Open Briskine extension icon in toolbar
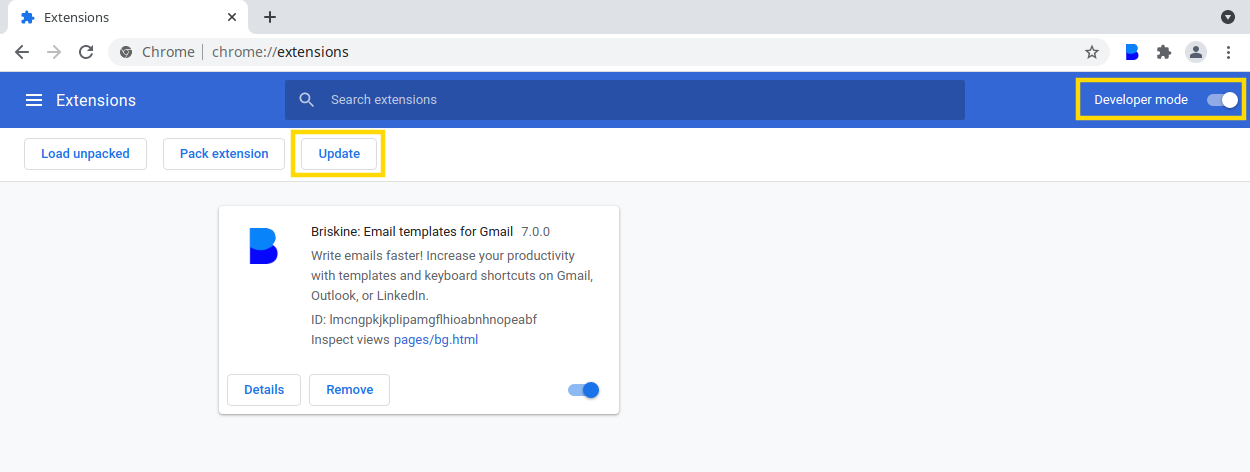 [x=1132, y=52]
